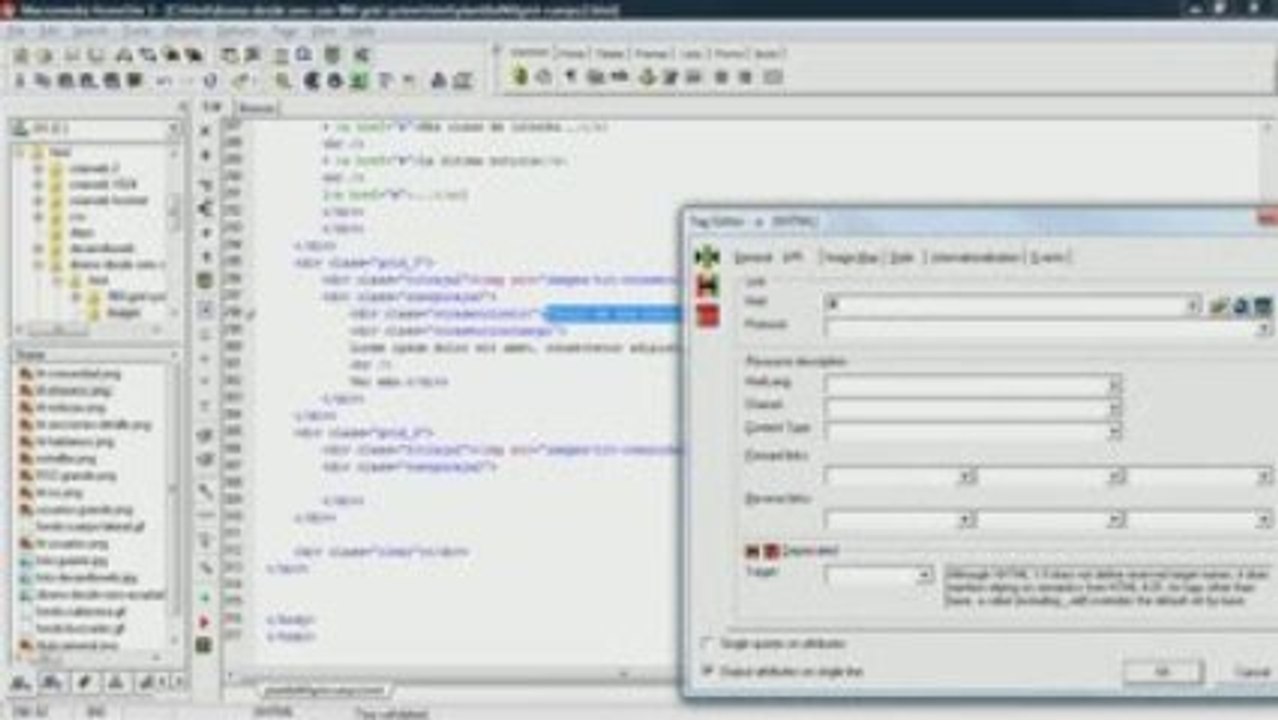Switch to the Browse tab of the editor
Viewport: 1278px width, 720px height.
(x=257, y=108)
